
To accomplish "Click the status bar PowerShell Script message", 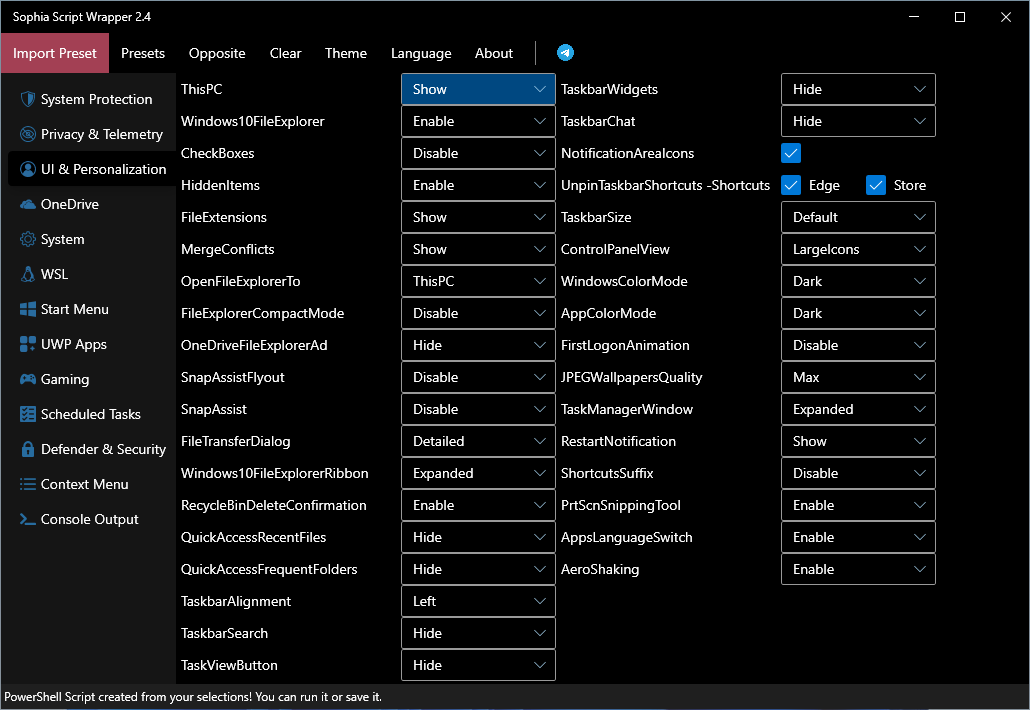I will click(x=193, y=697).
